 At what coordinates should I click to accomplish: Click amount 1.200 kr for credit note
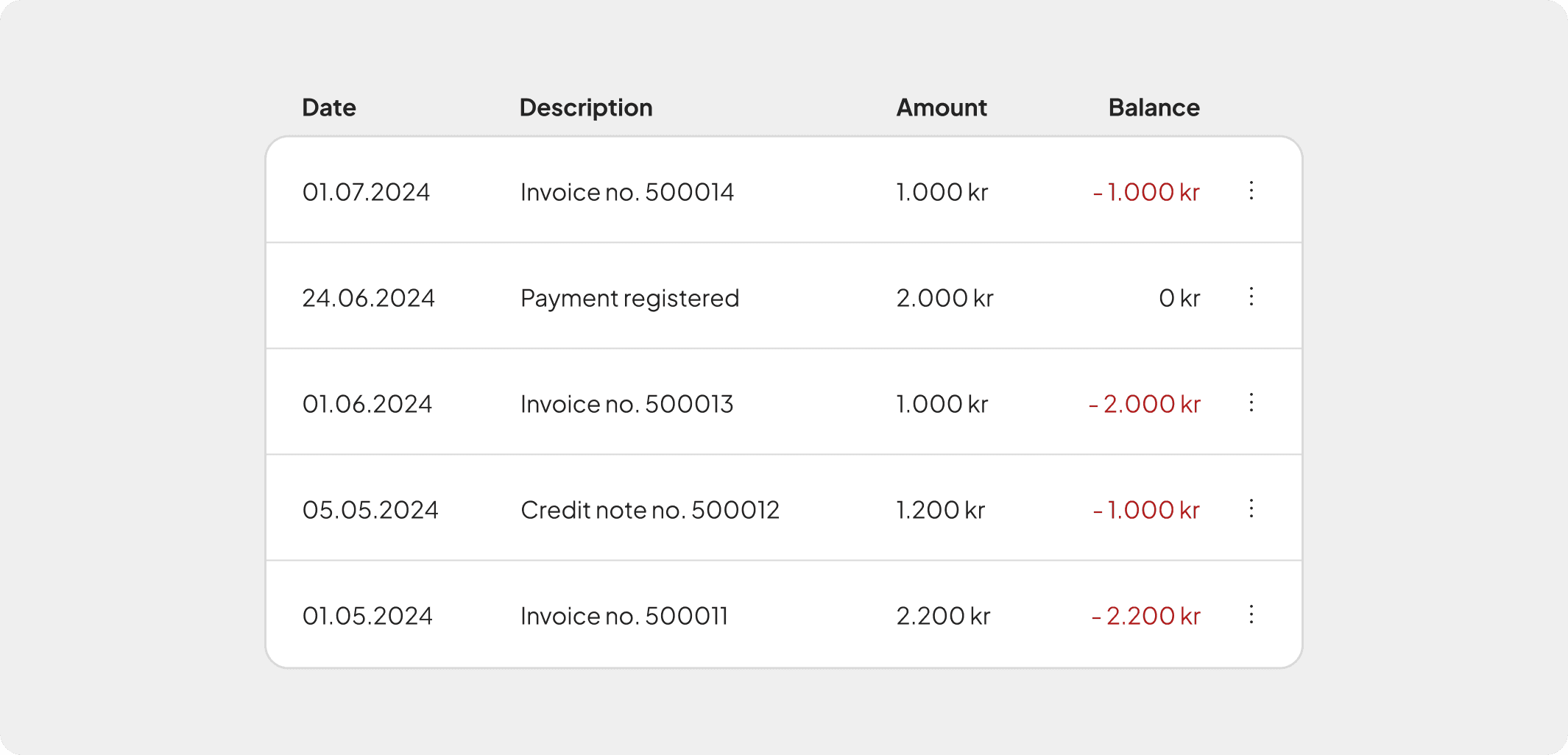pos(941,510)
